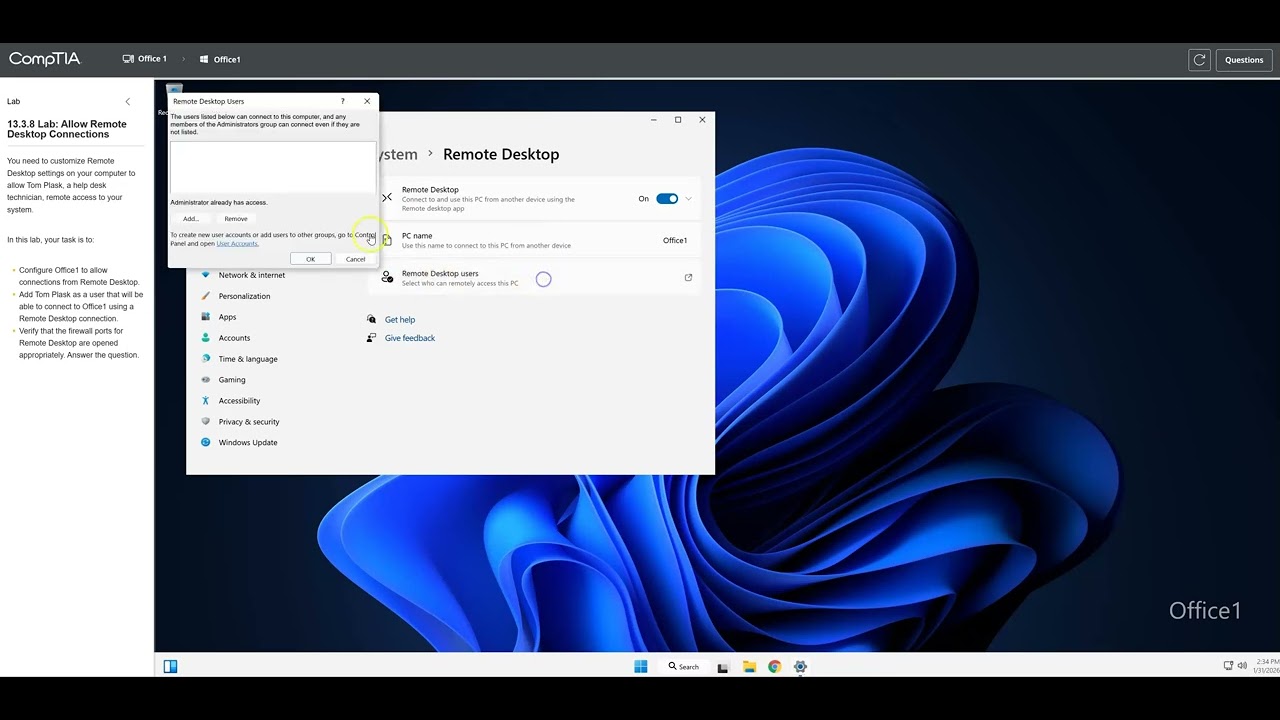This screenshot has height=720, width=1280.
Task: Close the Settings window
Action: tap(702, 120)
